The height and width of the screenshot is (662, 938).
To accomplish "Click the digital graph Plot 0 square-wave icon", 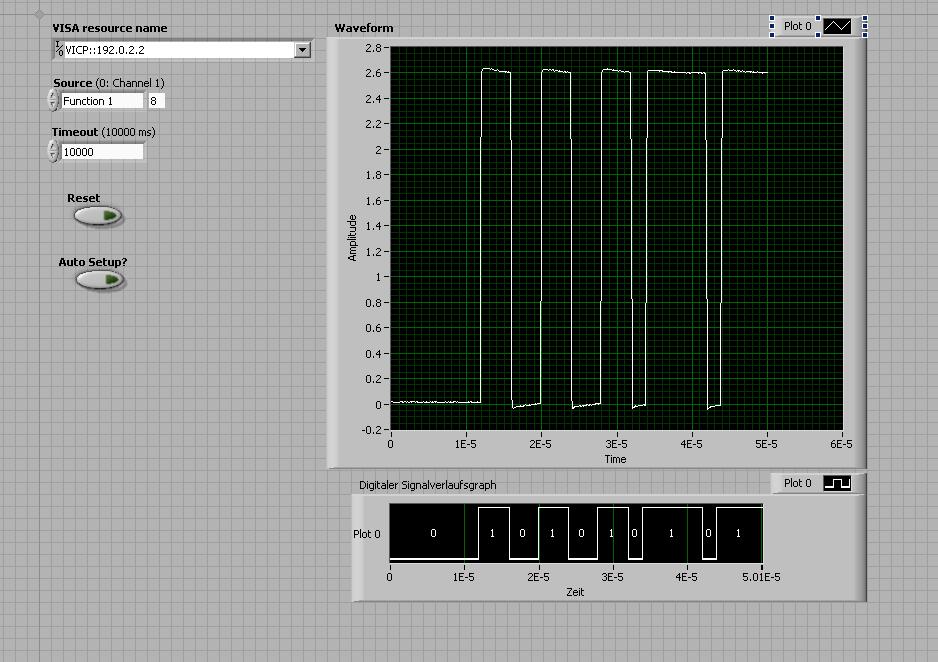I will [x=837, y=483].
